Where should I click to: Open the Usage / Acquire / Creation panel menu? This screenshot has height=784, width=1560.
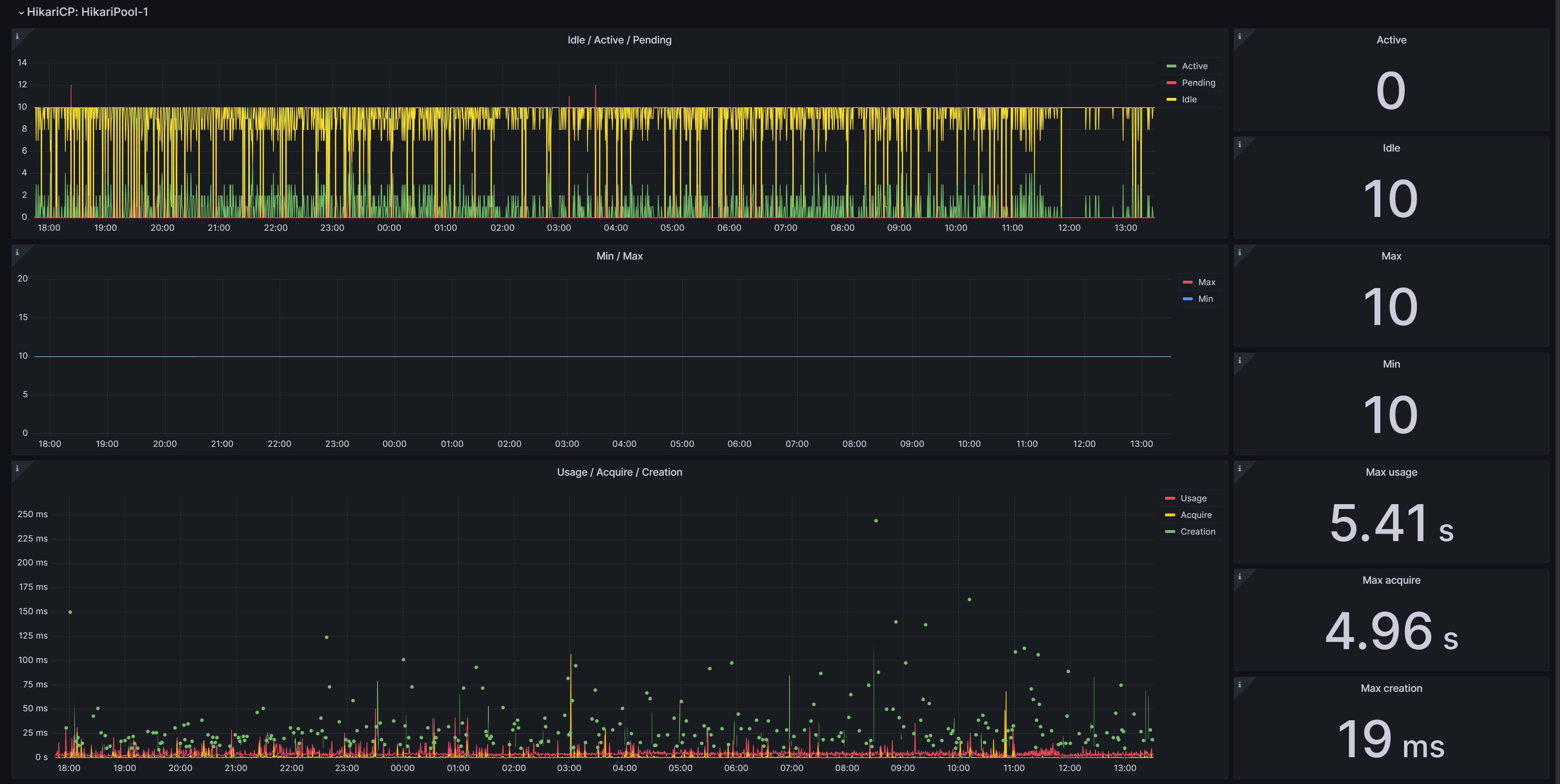(619, 472)
